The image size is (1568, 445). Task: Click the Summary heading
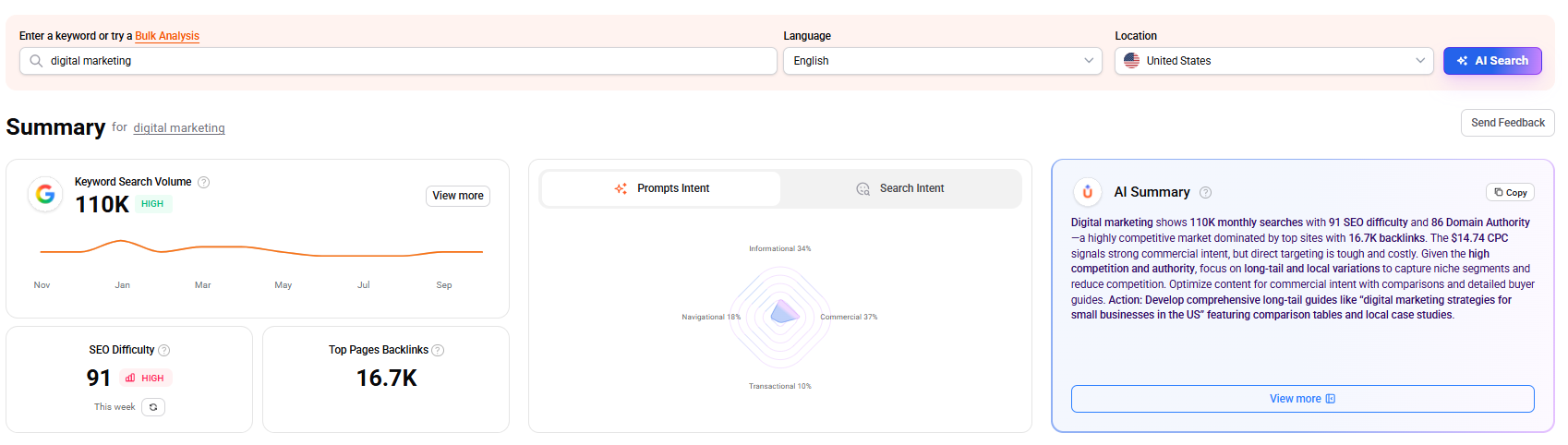point(56,127)
